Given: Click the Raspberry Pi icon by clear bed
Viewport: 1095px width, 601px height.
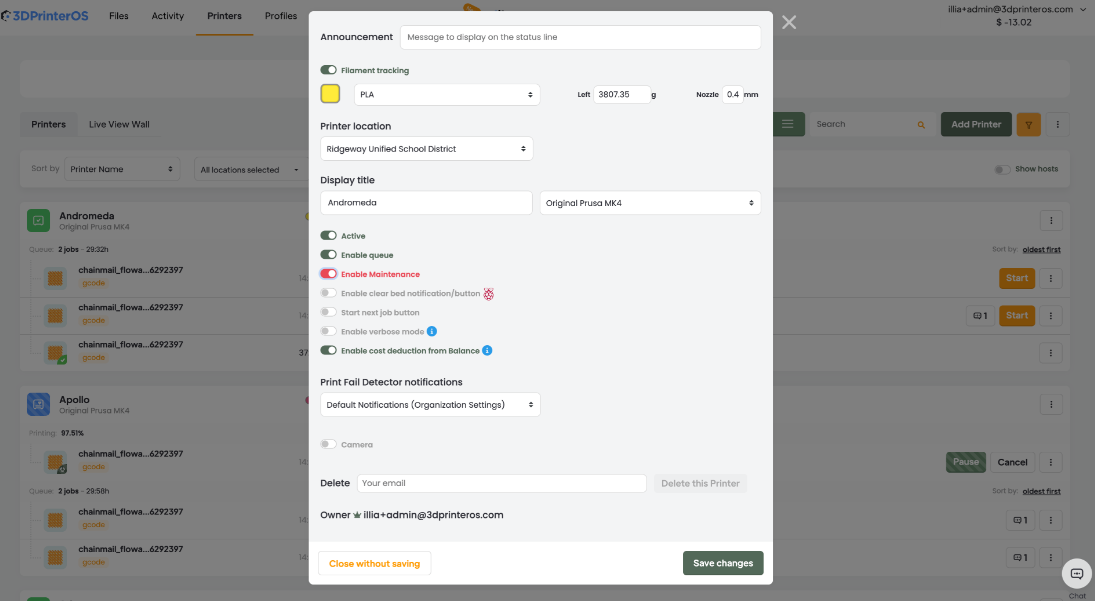Looking at the screenshot, I should [x=489, y=294].
